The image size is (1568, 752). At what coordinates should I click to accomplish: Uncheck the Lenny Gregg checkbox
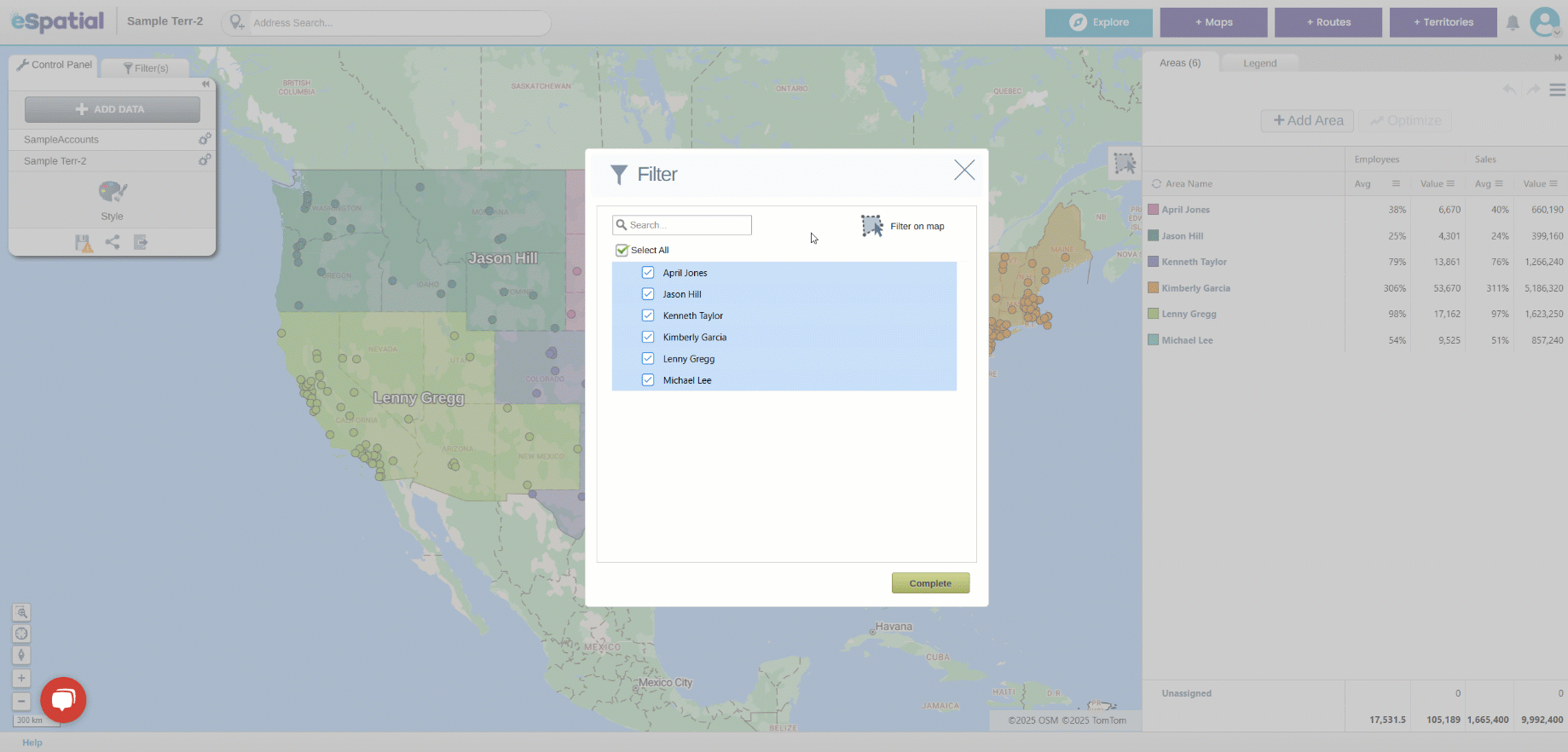[x=648, y=359]
